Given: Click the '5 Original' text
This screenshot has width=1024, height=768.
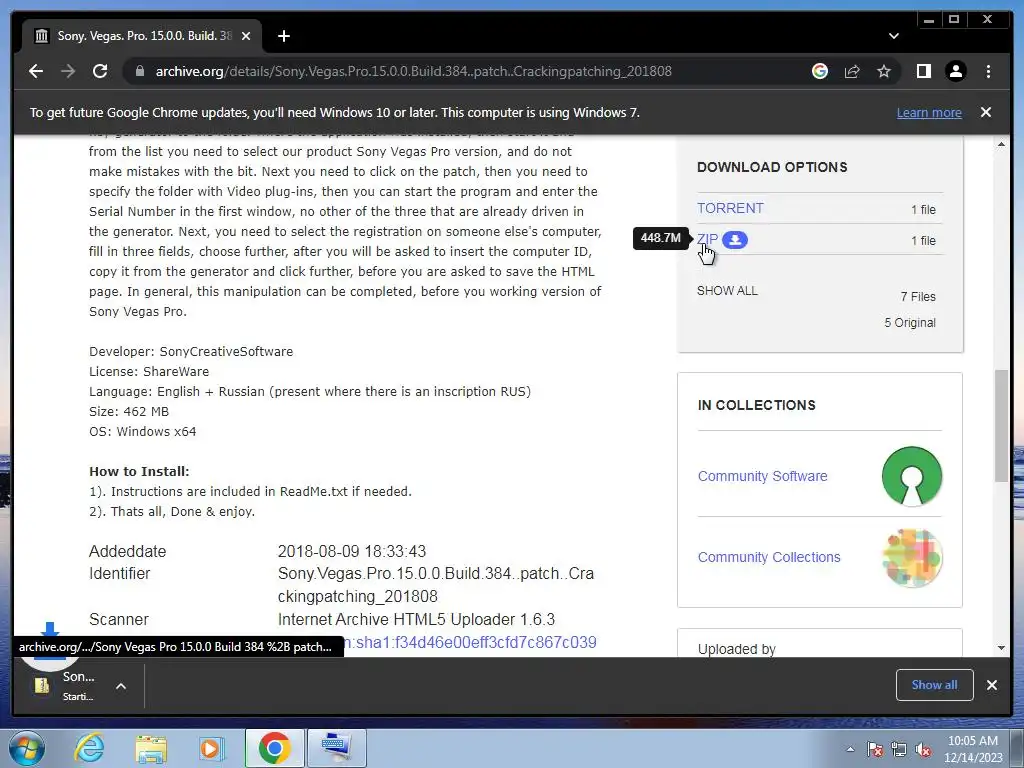Looking at the screenshot, I should click(910, 323).
